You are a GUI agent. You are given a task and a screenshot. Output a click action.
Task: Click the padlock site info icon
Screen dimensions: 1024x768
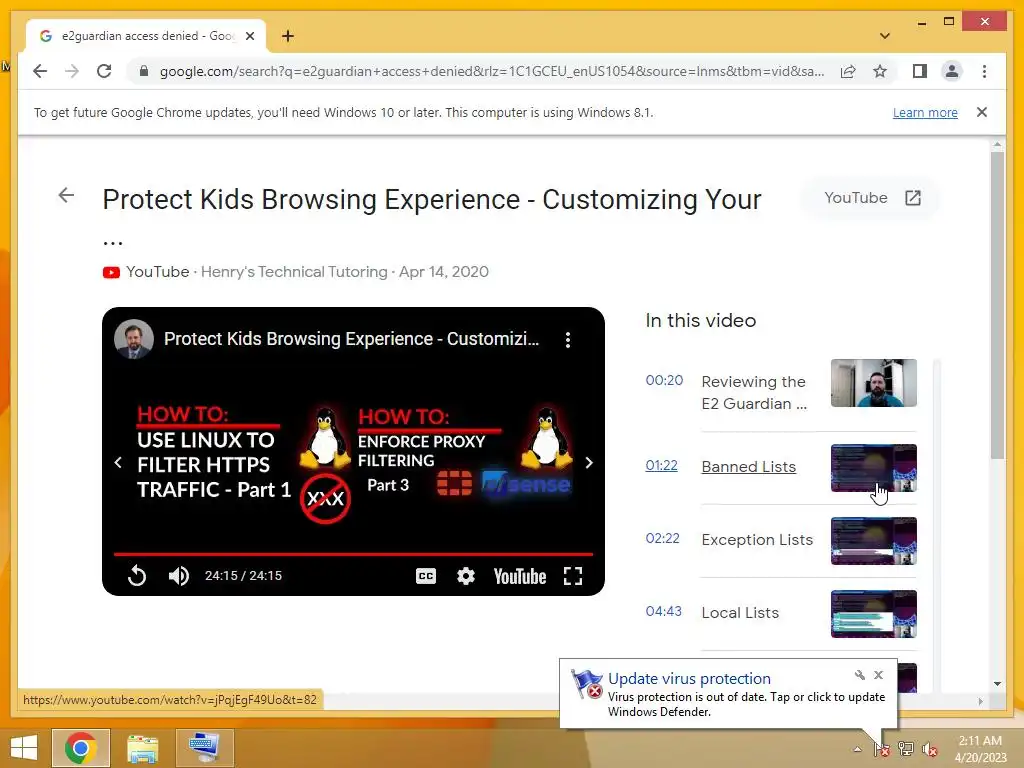click(144, 71)
